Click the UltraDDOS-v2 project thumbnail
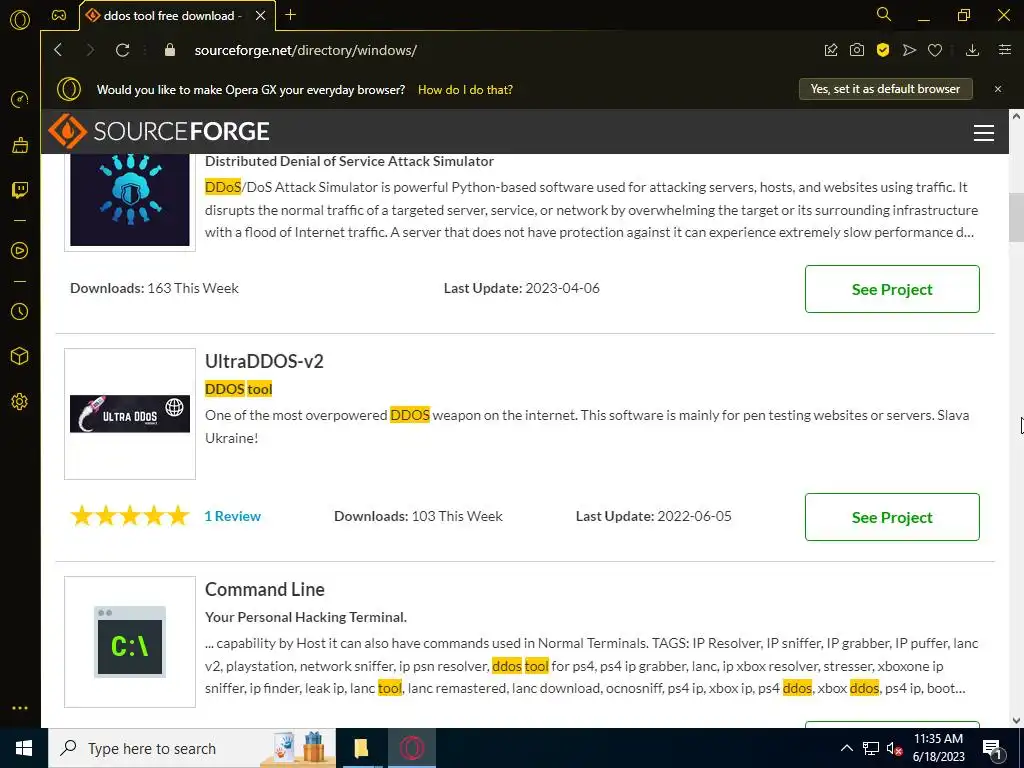1024x768 pixels. [x=130, y=414]
